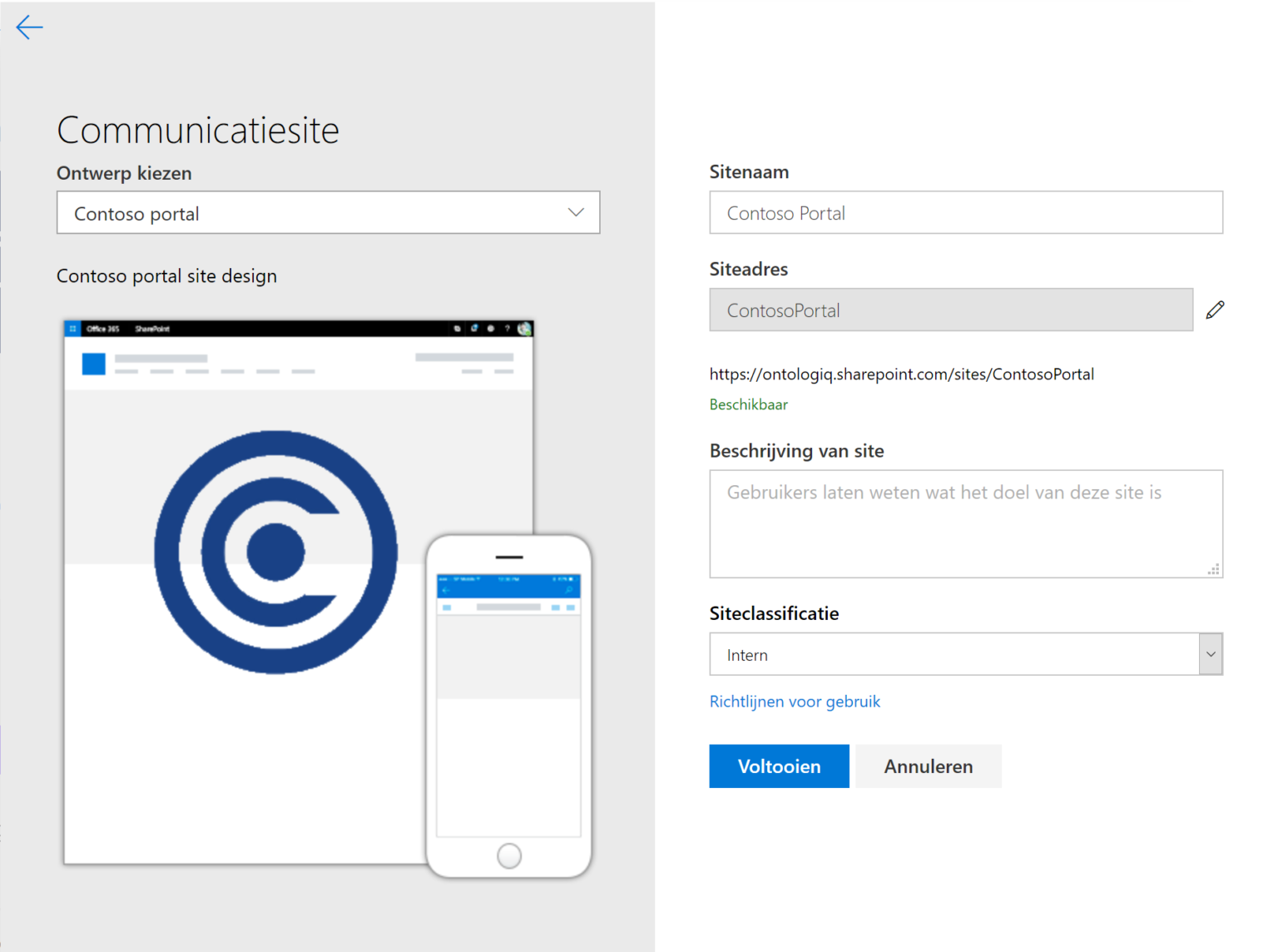
Task: Click the app launcher waffle in preview
Action: 73,329
